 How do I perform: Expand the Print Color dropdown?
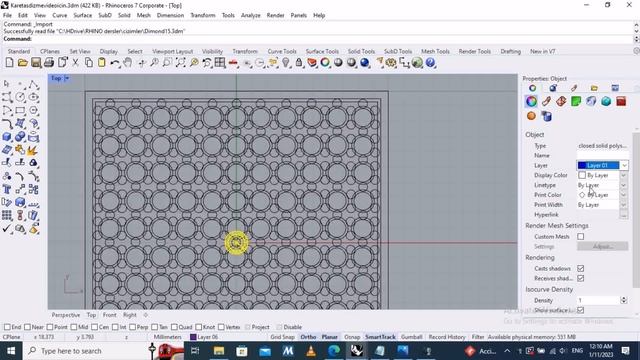click(623, 195)
